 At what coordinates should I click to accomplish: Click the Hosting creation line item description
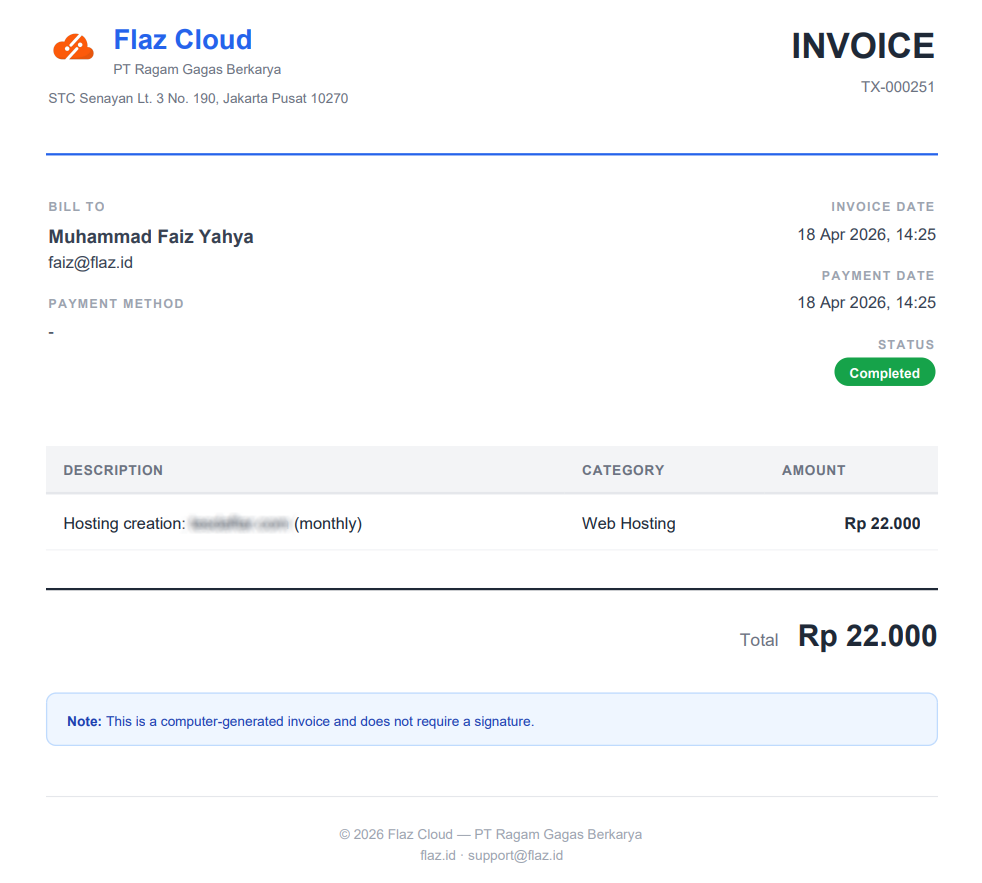click(212, 523)
